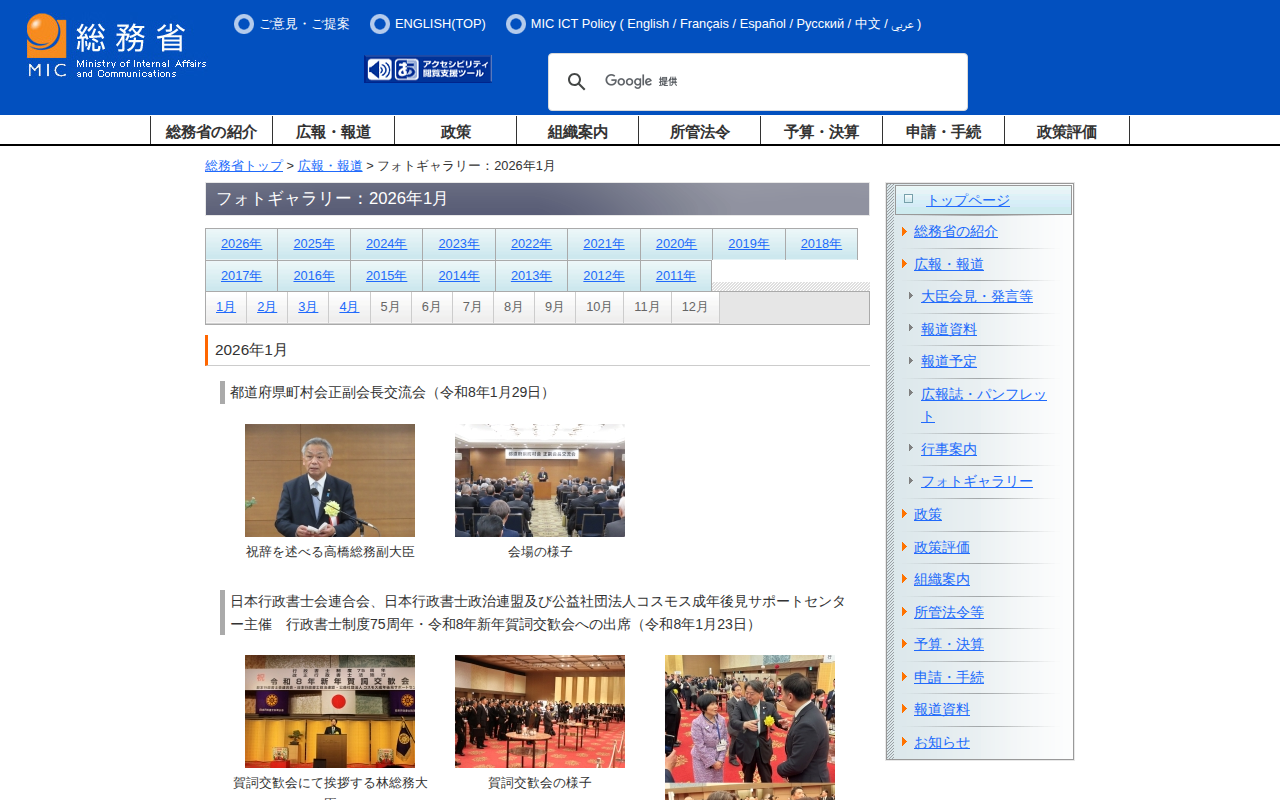Screen dimensions: 1280x800
Task: Select the 2011年 year tab
Action: coord(676,276)
